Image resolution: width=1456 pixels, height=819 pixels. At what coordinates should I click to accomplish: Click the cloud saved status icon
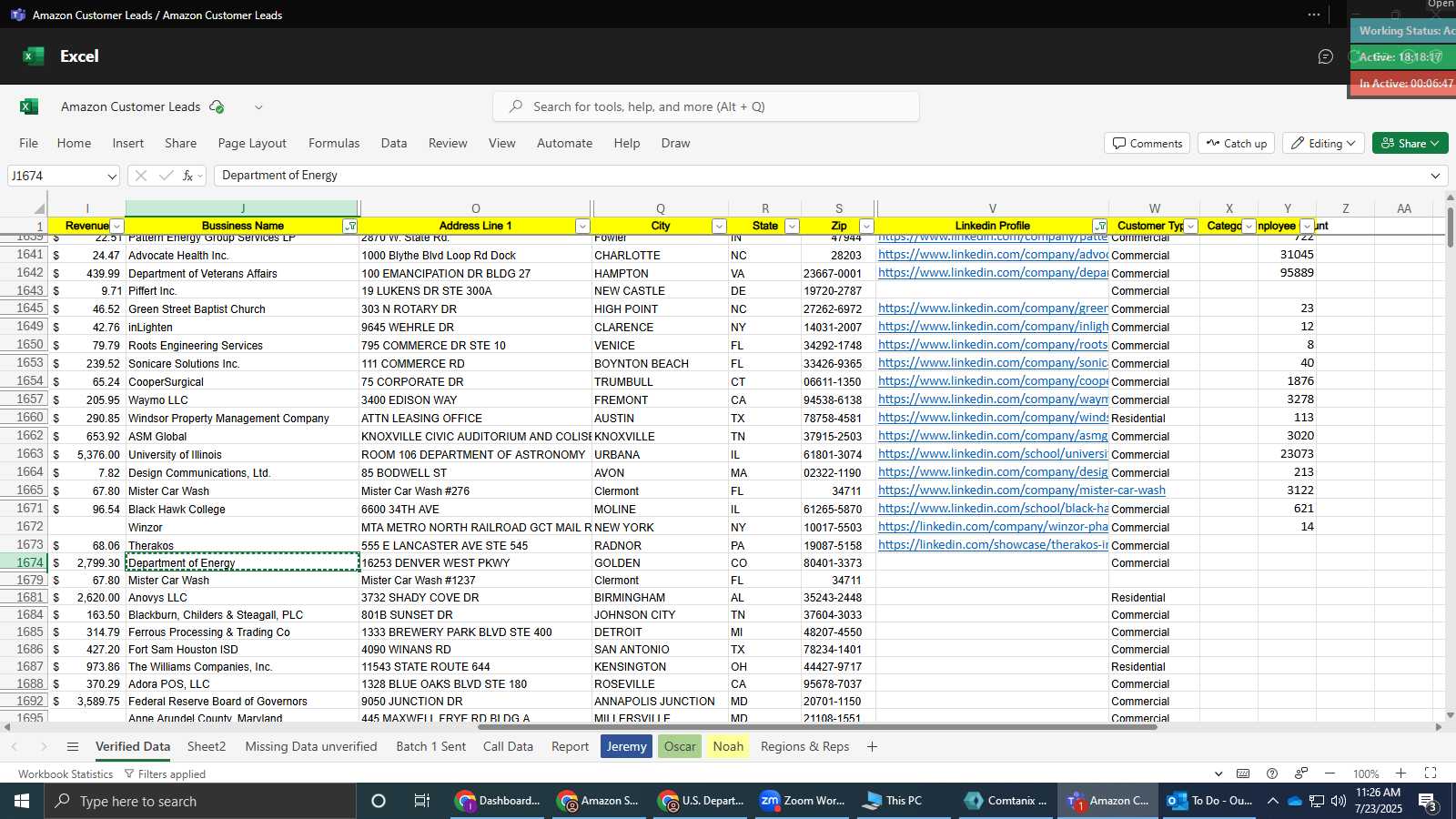point(217,106)
